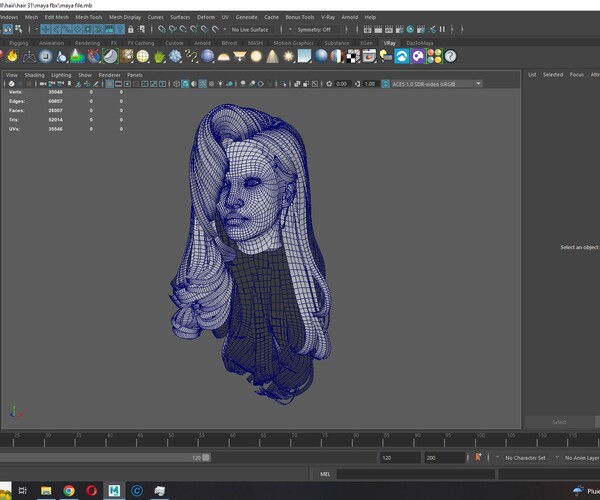Click the V-Ray fire icon on the shelf
The width and height of the screenshot is (600, 500).
[x=13, y=56]
